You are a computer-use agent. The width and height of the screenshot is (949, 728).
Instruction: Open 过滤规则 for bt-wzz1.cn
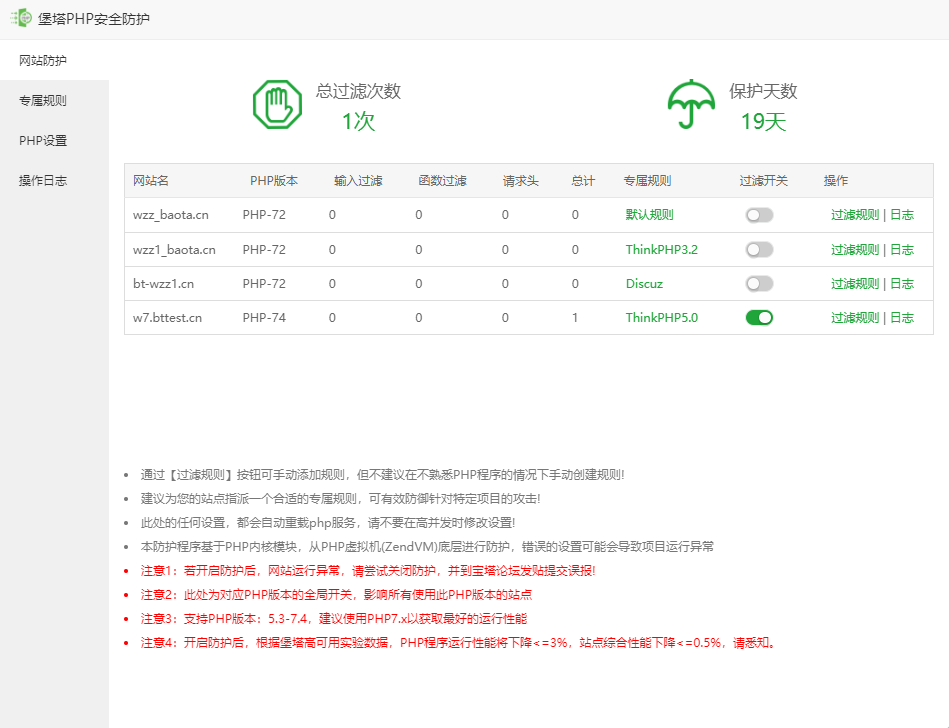[855, 283]
